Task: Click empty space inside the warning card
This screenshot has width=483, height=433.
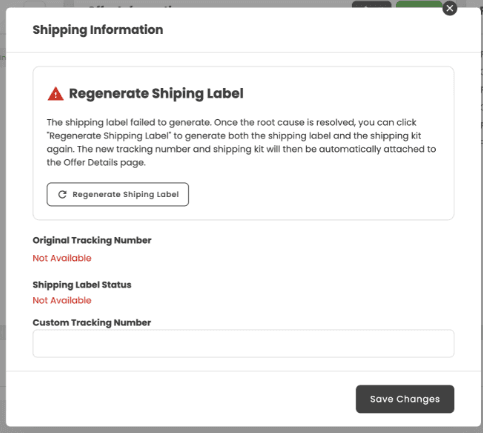Action: [320, 195]
